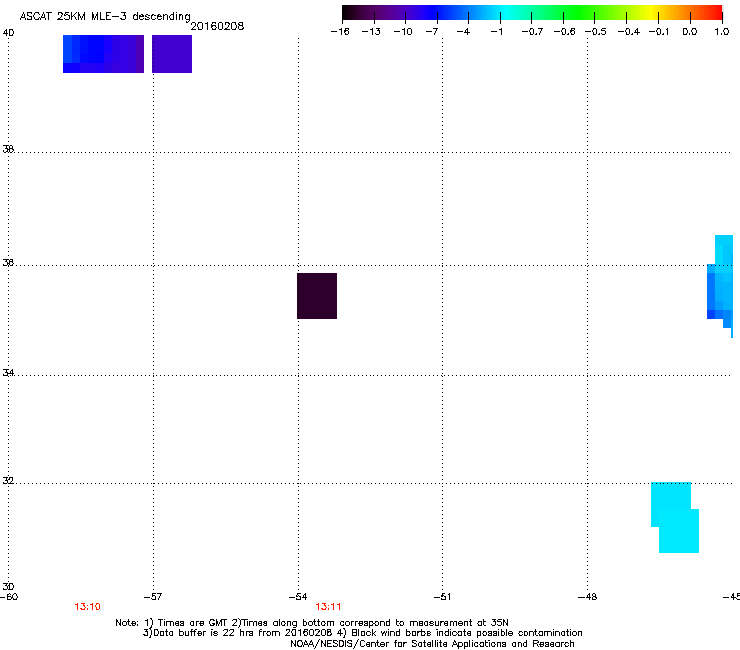Click the red time stamp 13:10

pyautogui.click(x=87, y=607)
